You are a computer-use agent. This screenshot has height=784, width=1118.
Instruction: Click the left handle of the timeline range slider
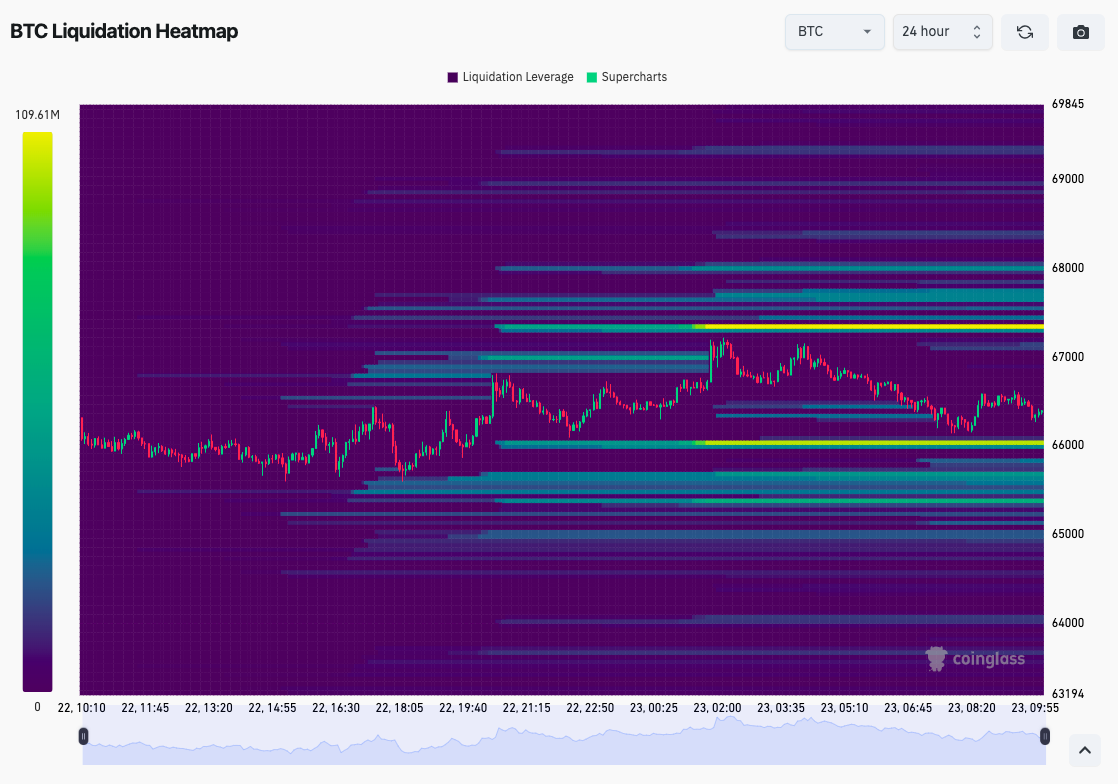pyautogui.click(x=84, y=735)
